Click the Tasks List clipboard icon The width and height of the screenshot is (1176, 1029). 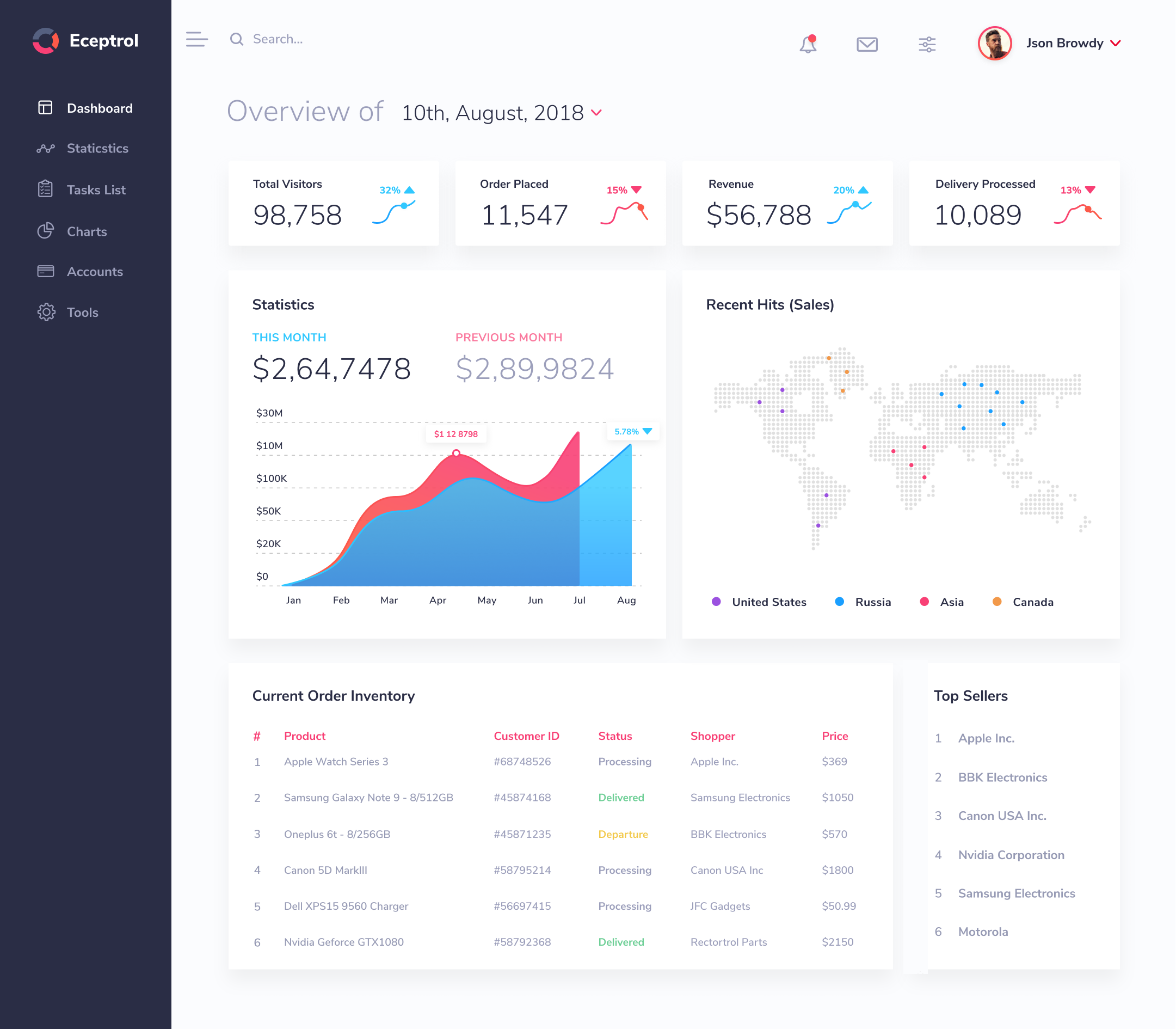coord(45,189)
